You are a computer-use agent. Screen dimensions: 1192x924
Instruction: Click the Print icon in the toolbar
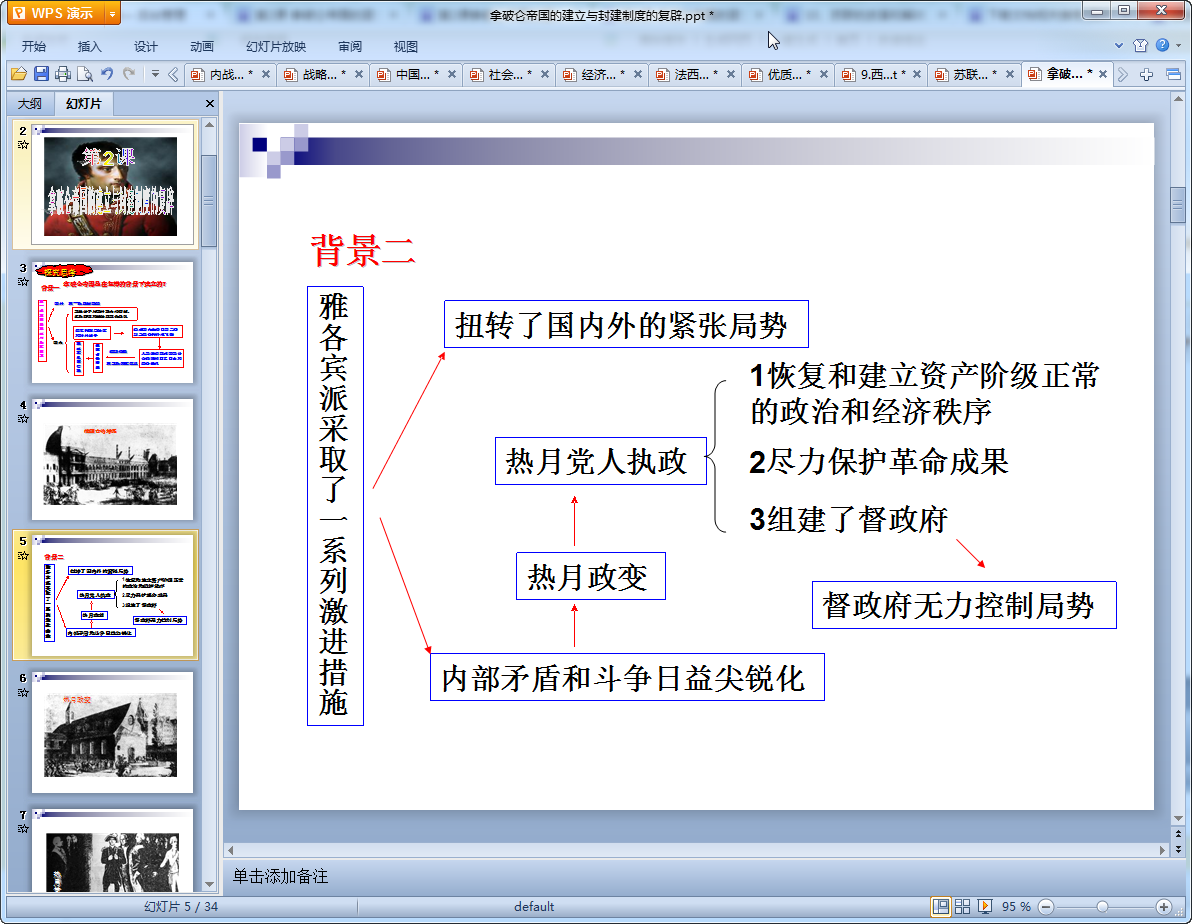(63, 74)
